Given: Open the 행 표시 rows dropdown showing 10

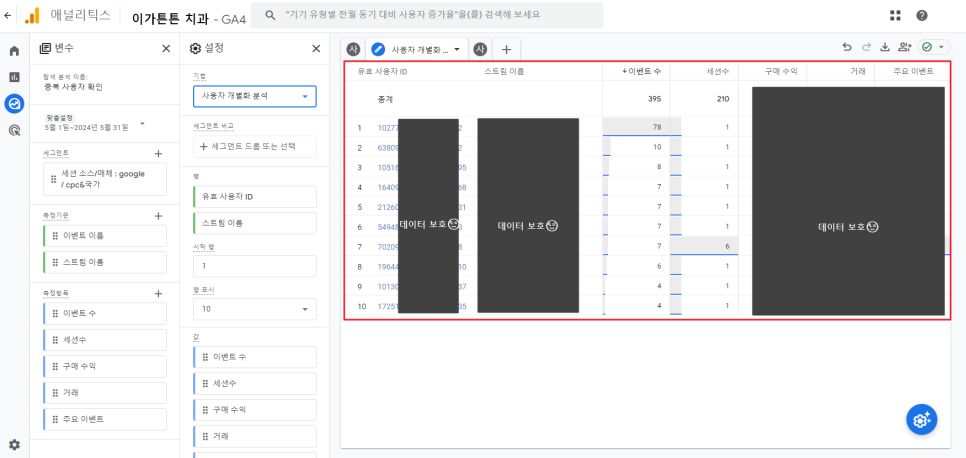Looking at the screenshot, I should tap(254, 309).
